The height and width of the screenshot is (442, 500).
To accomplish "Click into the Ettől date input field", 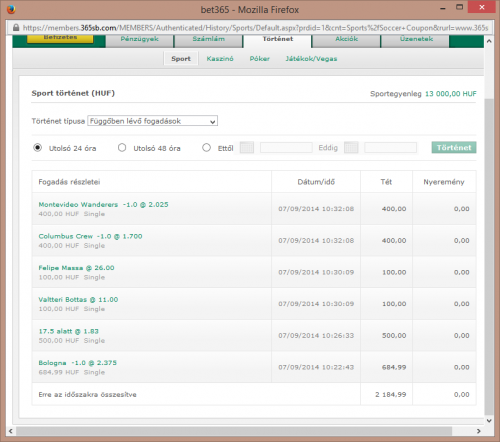I will point(286,147).
